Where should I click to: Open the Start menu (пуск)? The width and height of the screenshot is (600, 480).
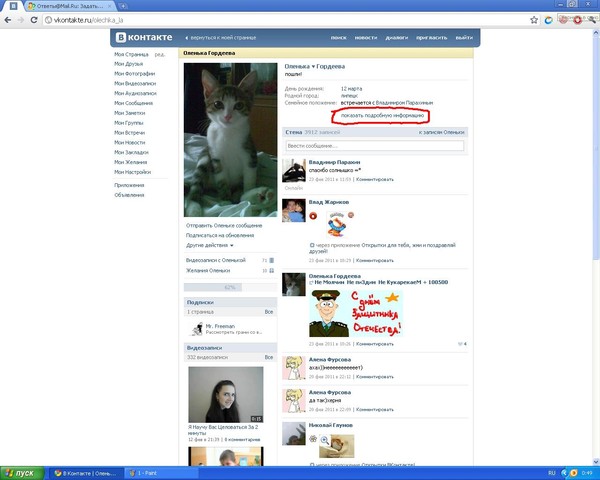pos(22,471)
